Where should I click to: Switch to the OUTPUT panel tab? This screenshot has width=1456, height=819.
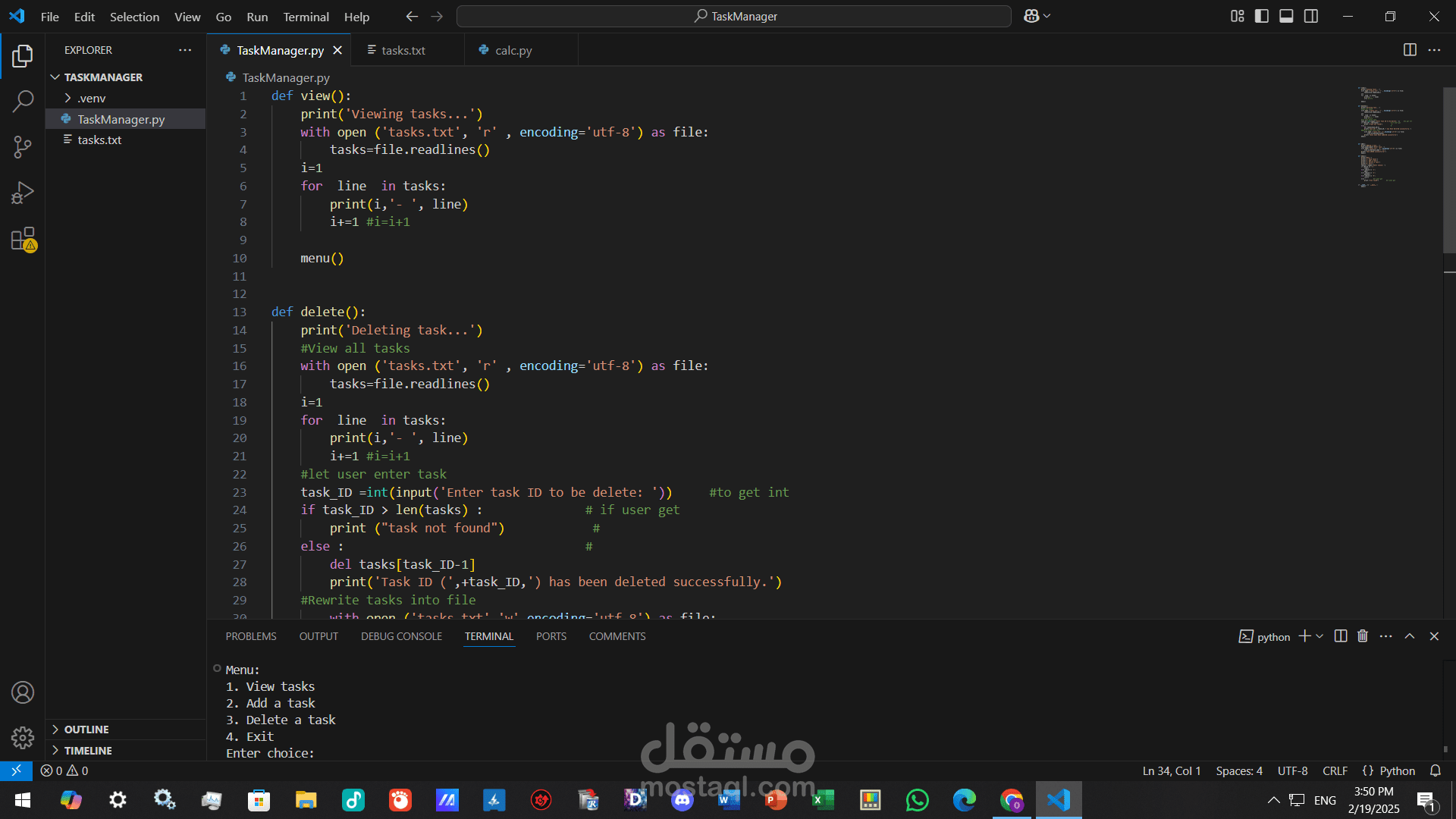click(x=318, y=636)
